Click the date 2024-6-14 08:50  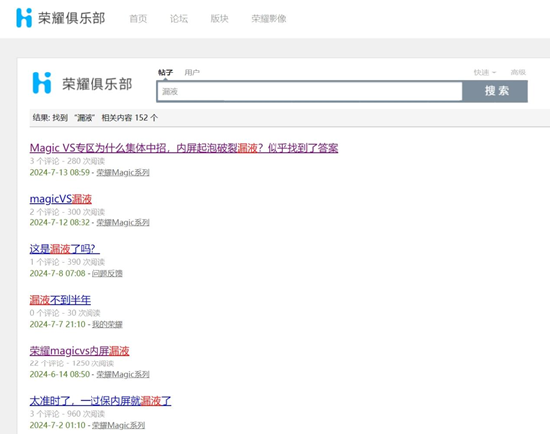tap(60, 374)
